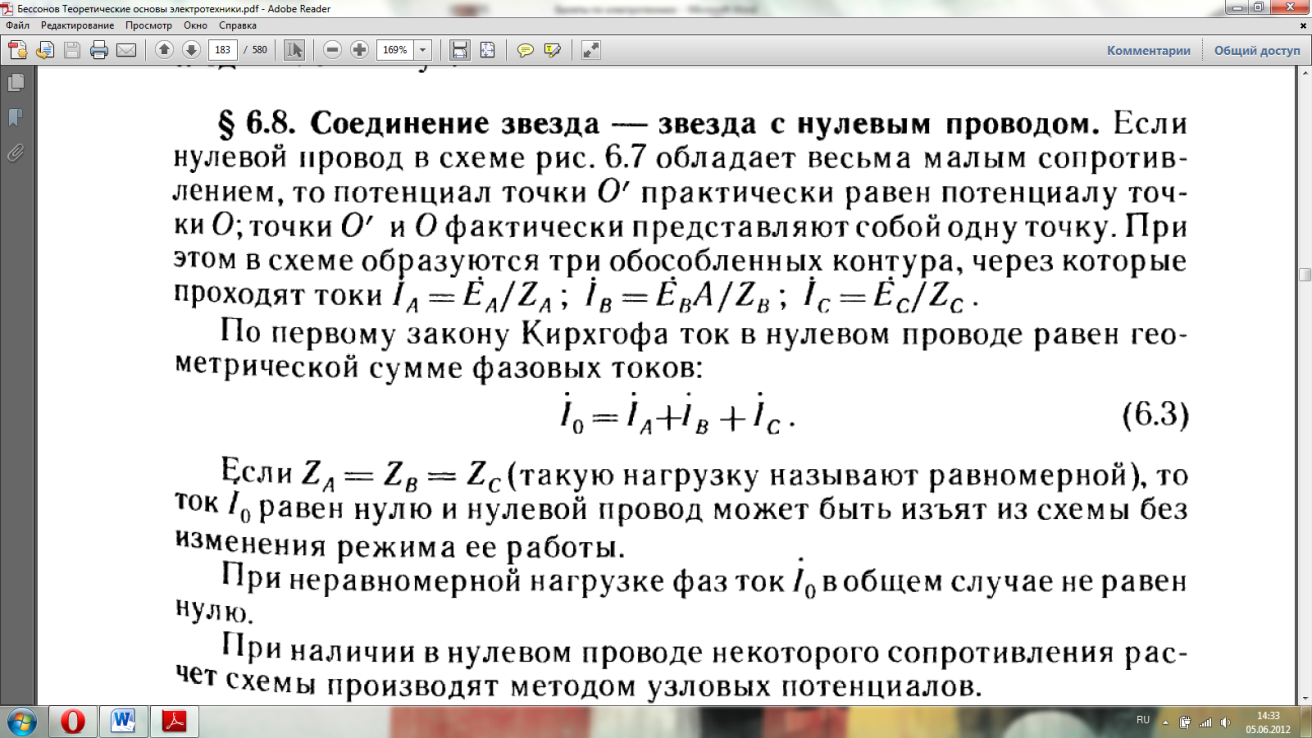Click the '/ 580' total page count

(x=257, y=50)
